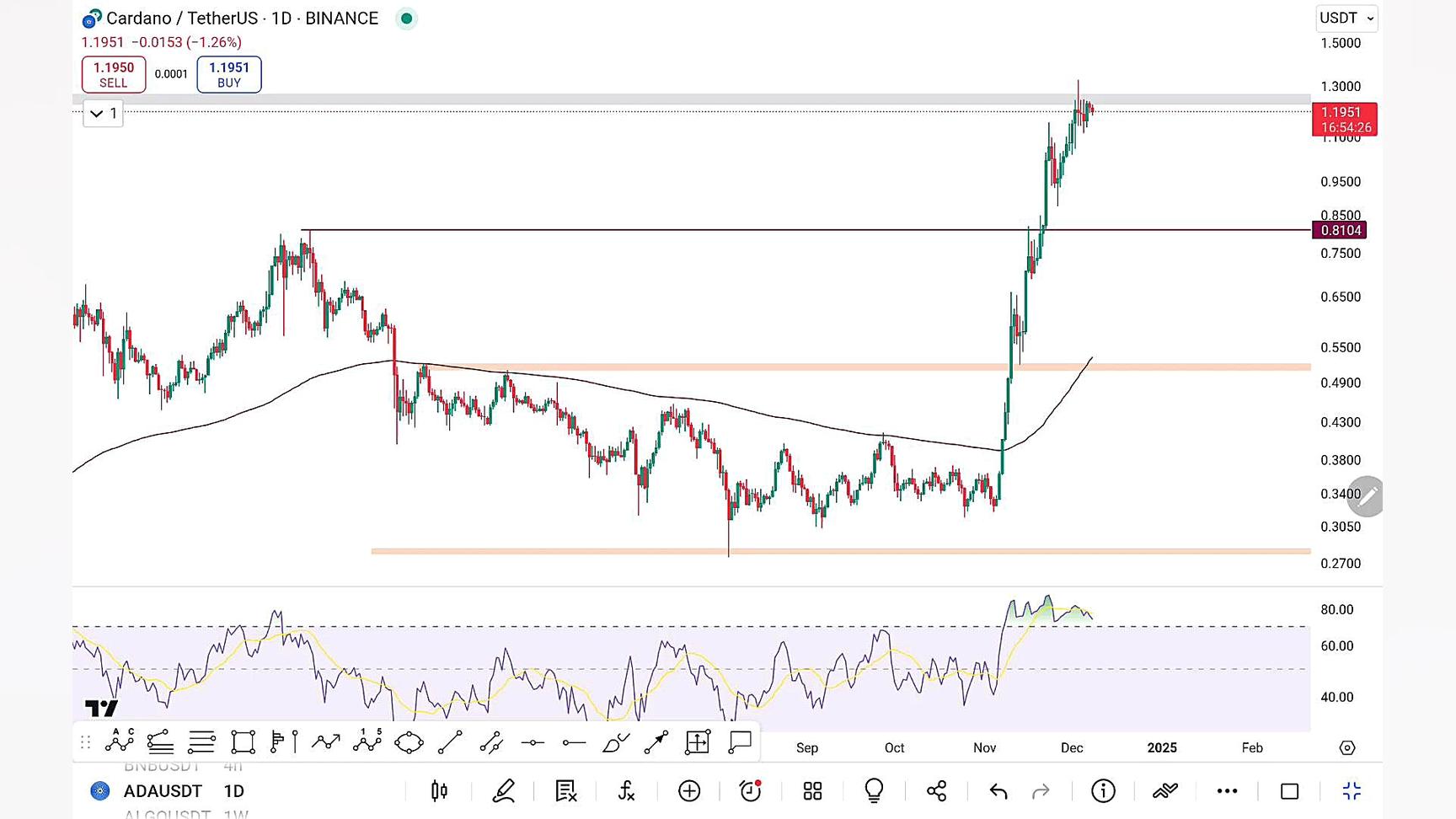Select the Horizontal Line tool
Image resolution: width=1456 pixels, height=819 pixels.
pos(533,742)
